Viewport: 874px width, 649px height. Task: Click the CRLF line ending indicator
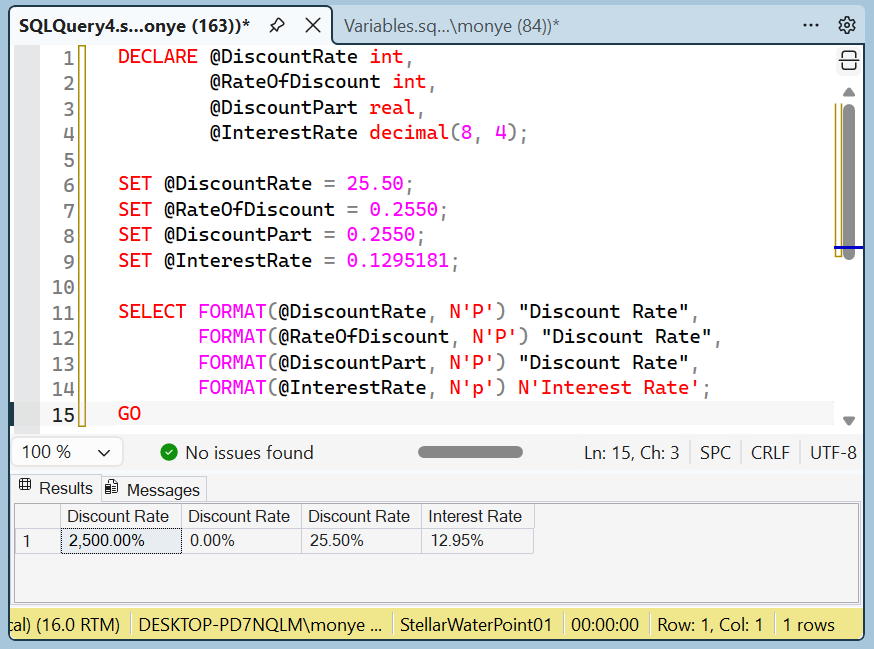pyautogui.click(x=770, y=453)
